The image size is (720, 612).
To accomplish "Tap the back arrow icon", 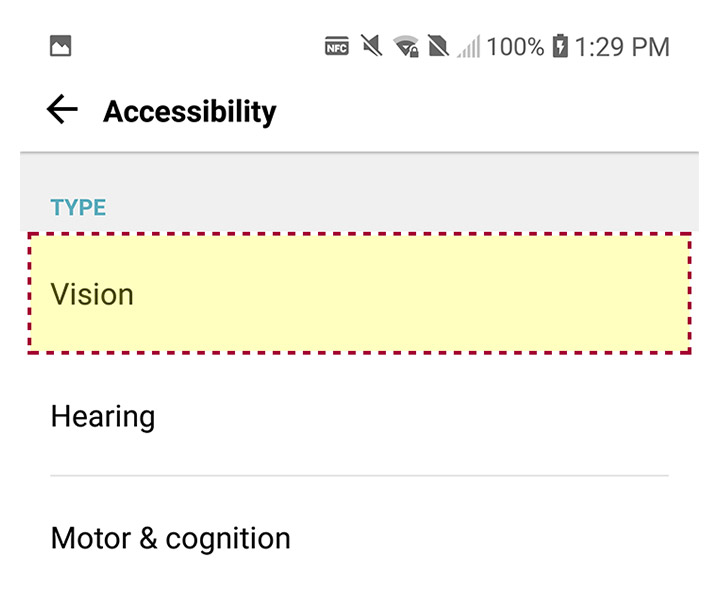I will tap(62, 109).
